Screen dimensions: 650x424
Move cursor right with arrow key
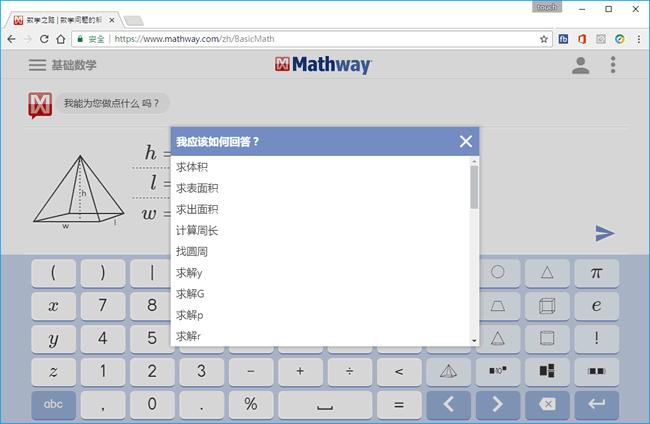(498, 405)
